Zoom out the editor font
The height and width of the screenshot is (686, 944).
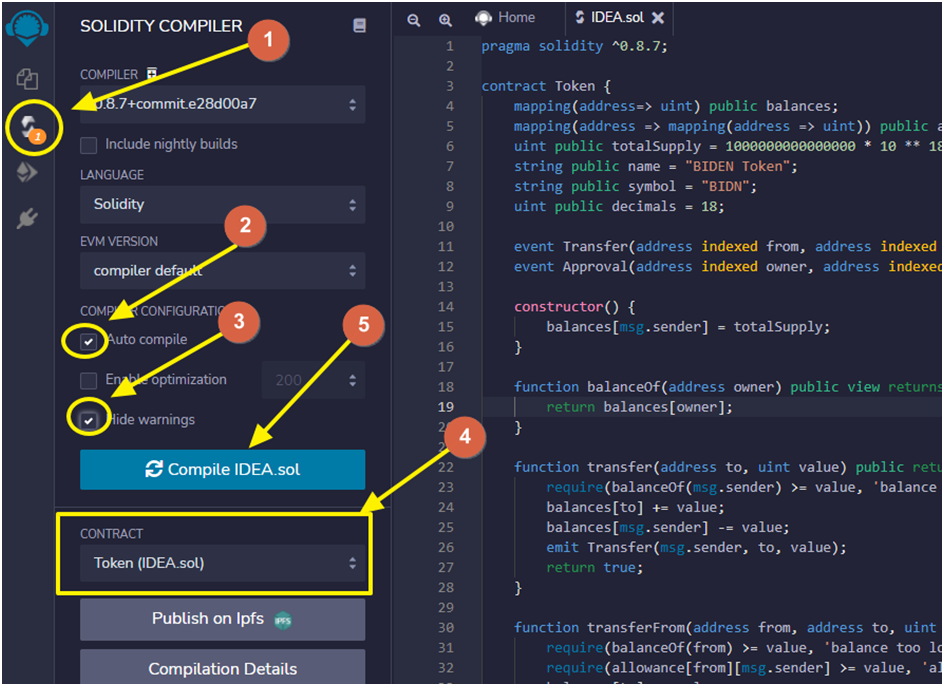(414, 20)
